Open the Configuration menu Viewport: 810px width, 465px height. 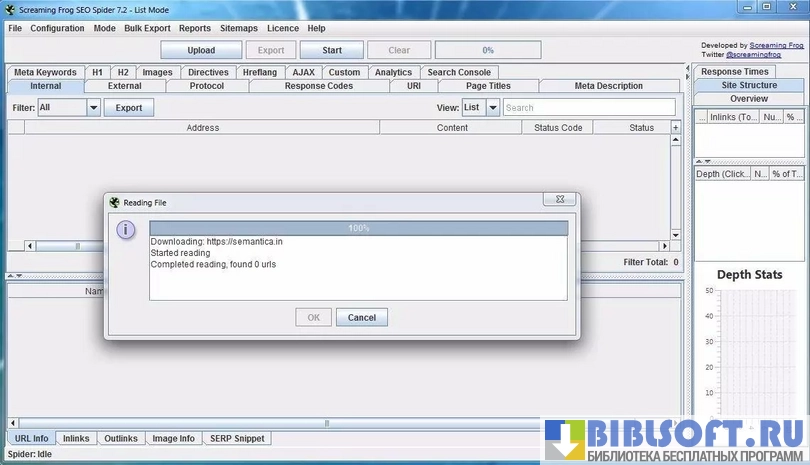click(x=57, y=28)
